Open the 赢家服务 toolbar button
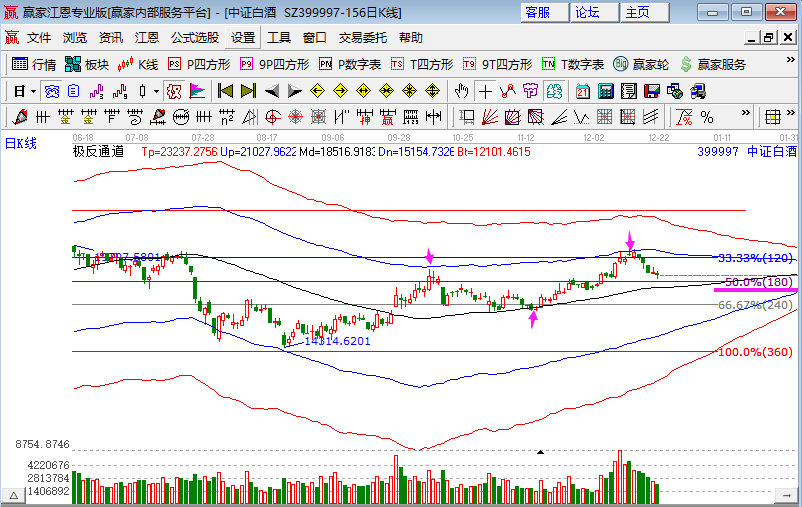Viewport: 802px width, 507px height. 713,64
